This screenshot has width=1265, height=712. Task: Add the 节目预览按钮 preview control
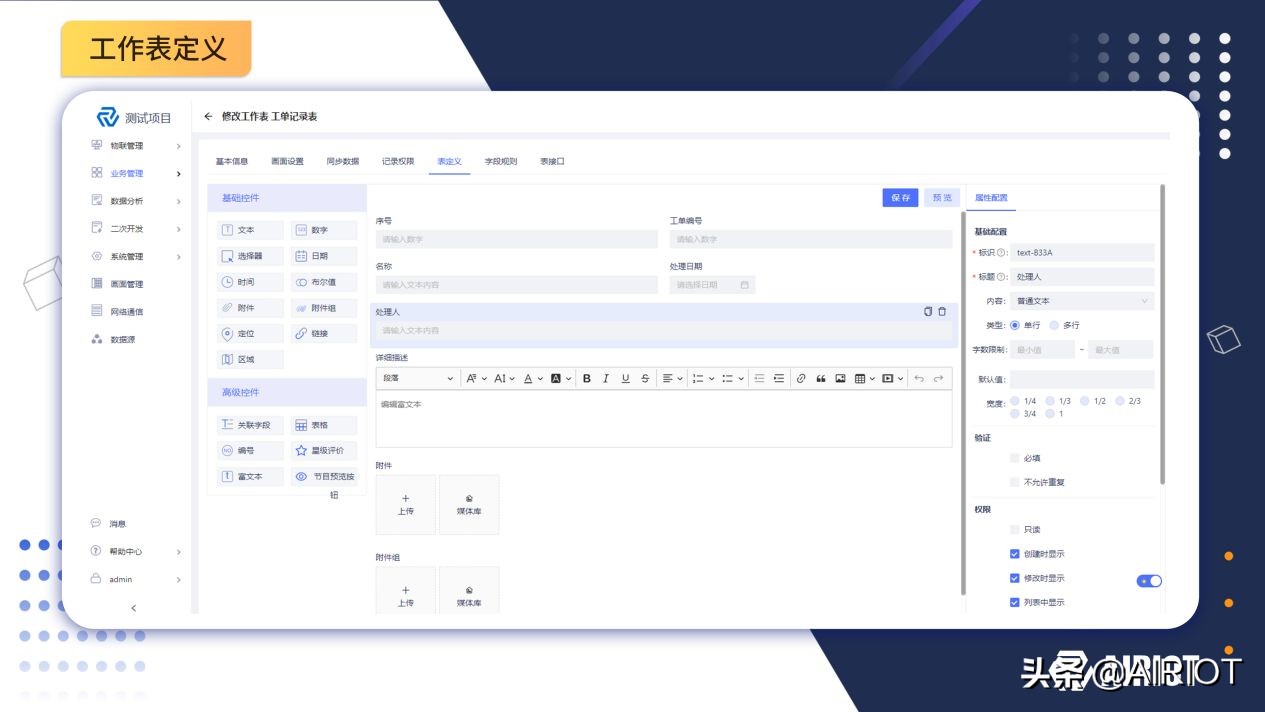coord(324,477)
